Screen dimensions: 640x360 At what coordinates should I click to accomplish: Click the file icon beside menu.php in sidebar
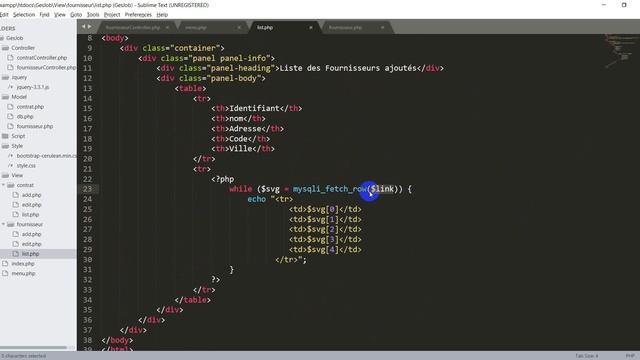coord(5,273)
